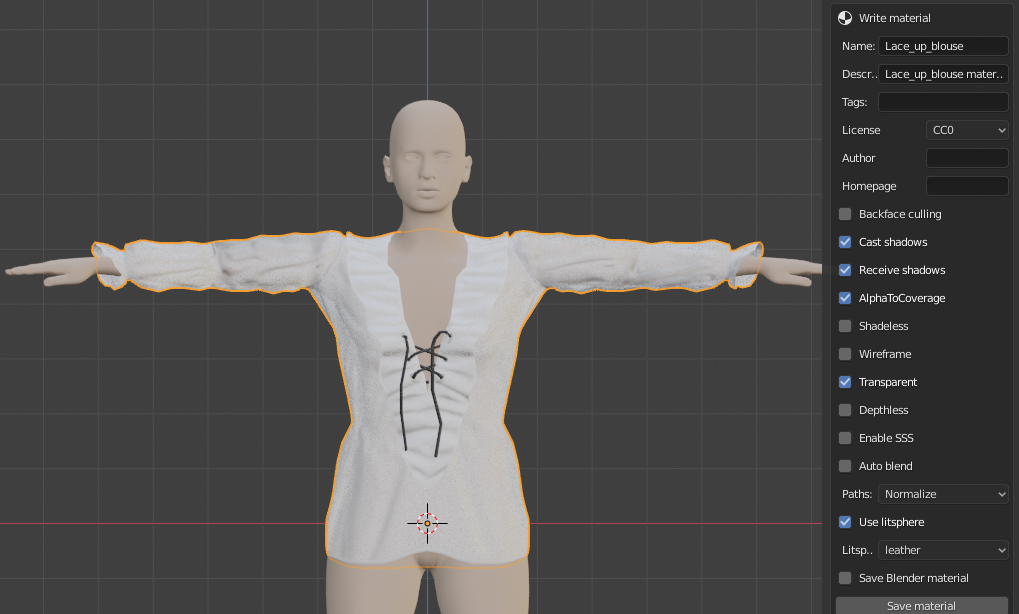
Task: Open the Litsphere dropdown showing leather
Action: click(943, 550)
